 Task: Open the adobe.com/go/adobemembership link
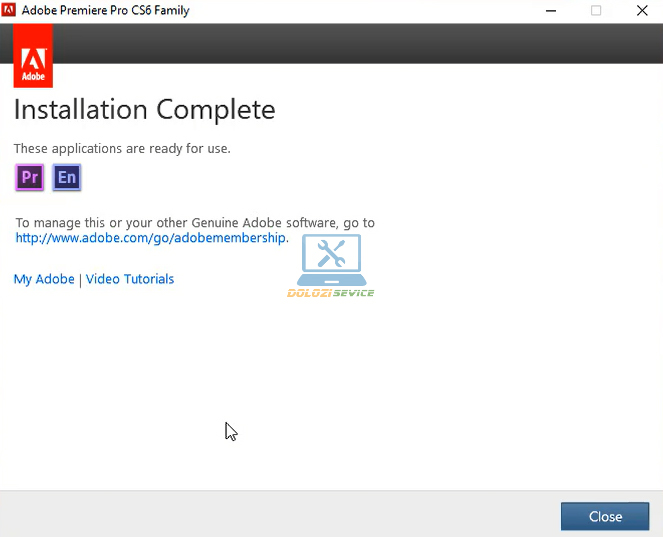(150, 238)
